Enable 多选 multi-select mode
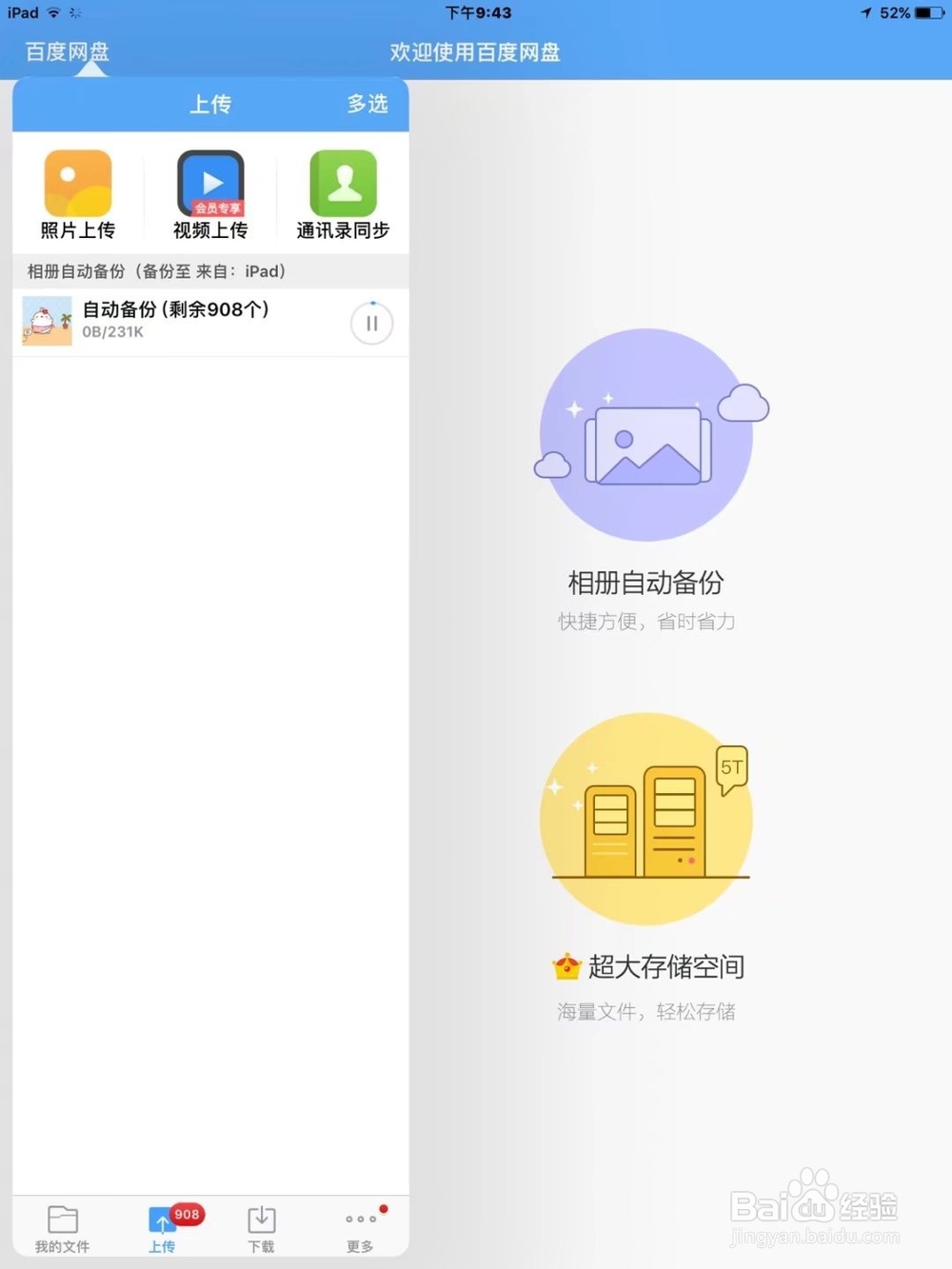The image size is (952, 1269). (x=367, y=105)
